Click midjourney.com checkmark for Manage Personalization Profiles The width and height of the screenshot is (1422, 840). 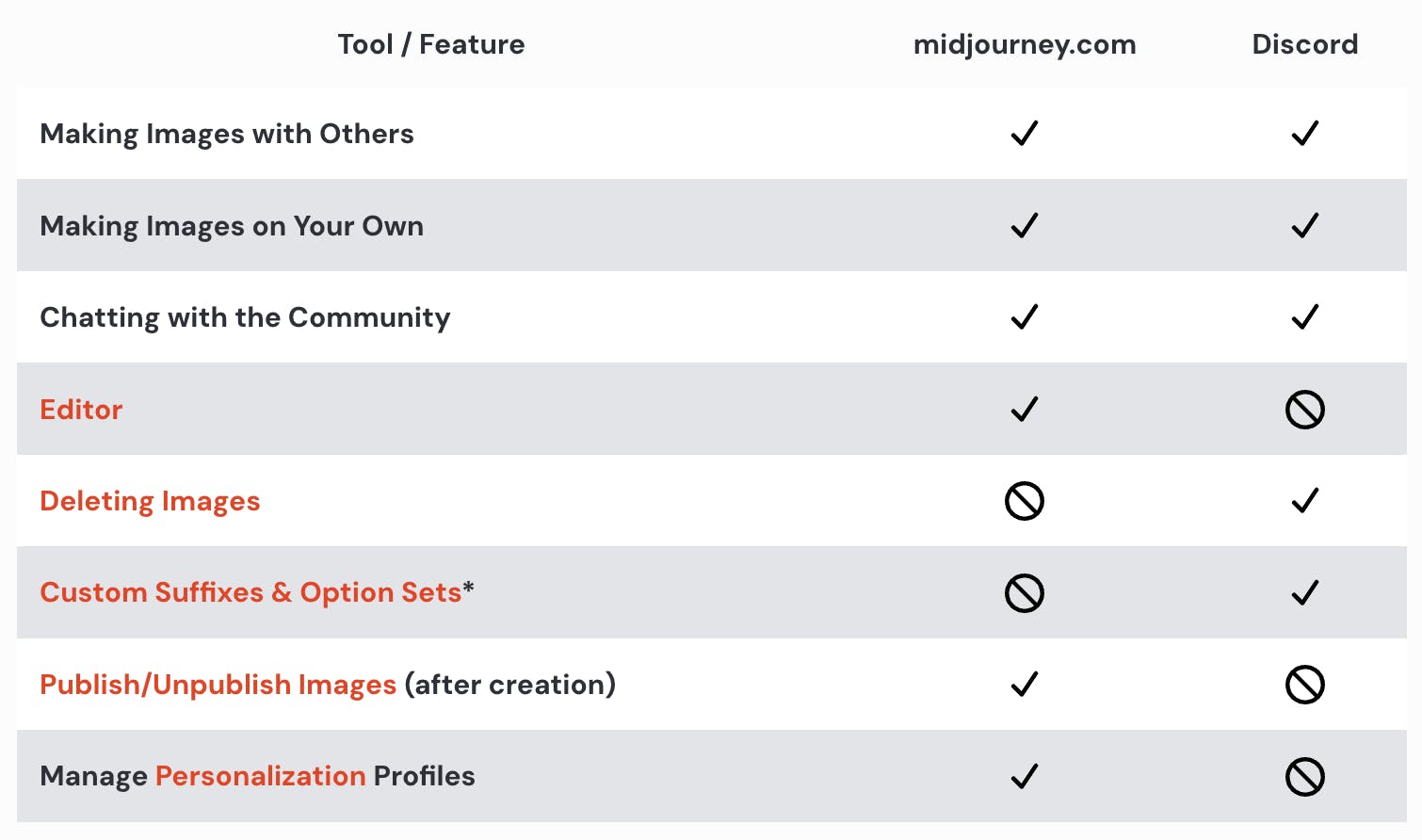(x=1024, y=776)
